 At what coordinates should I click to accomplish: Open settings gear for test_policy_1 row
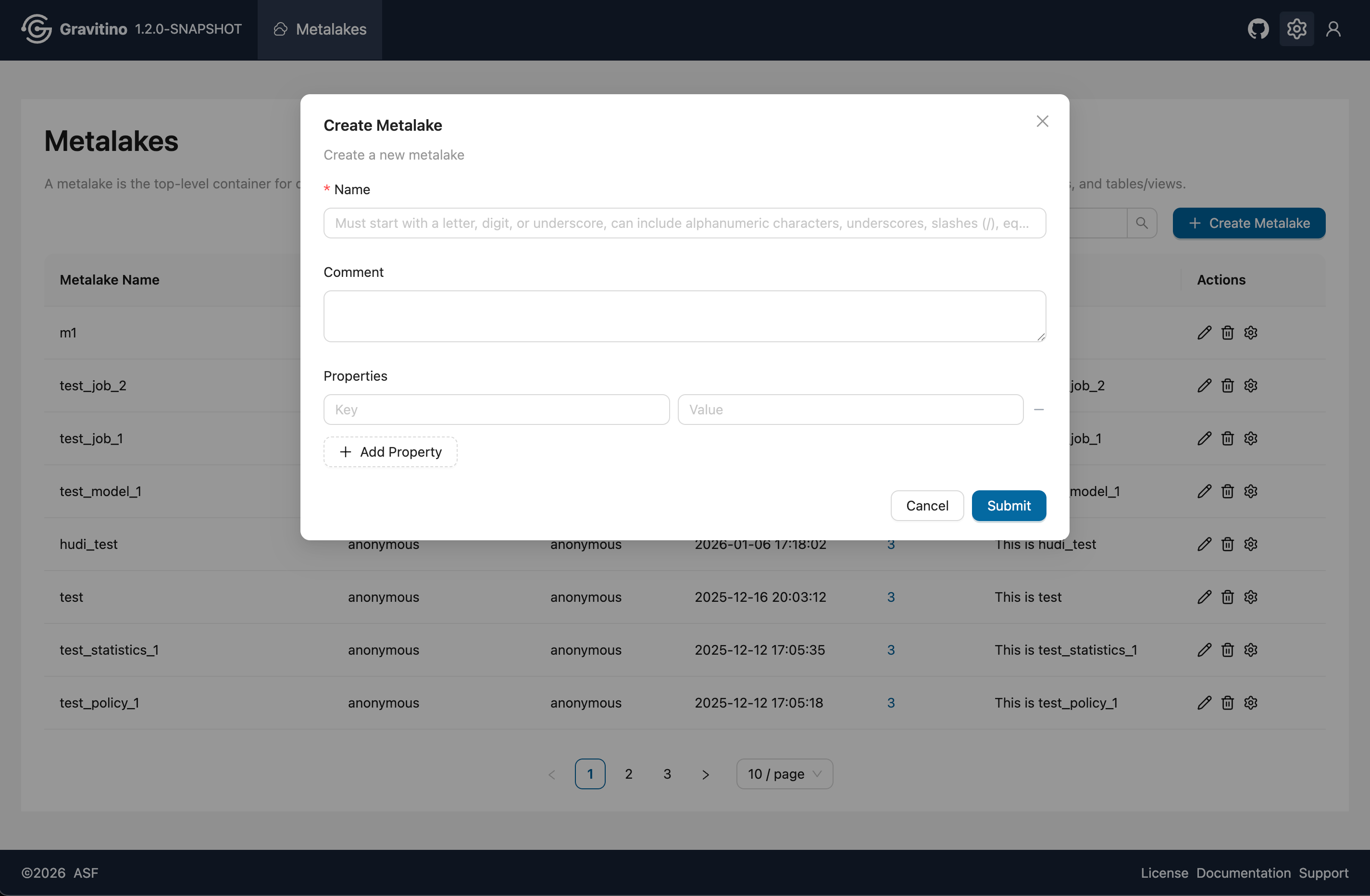click(1250, 703)
